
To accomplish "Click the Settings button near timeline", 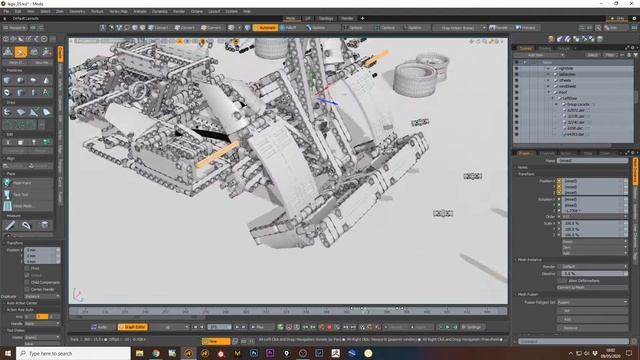I will (x=473, y=327).
